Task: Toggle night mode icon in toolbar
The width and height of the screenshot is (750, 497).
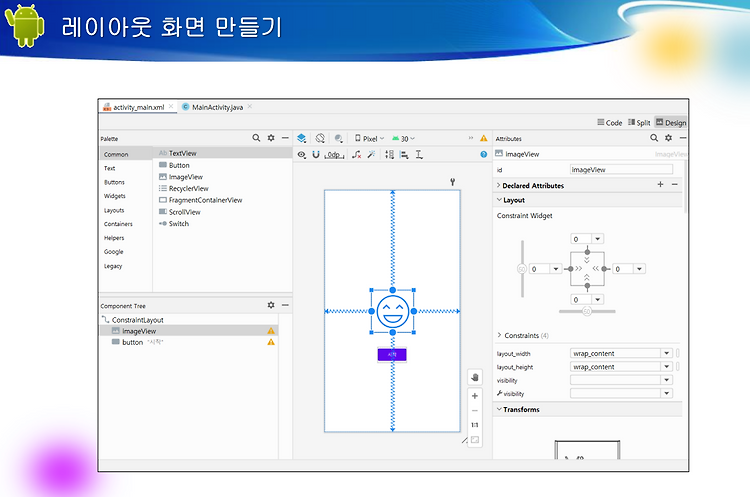Action: 339,138
